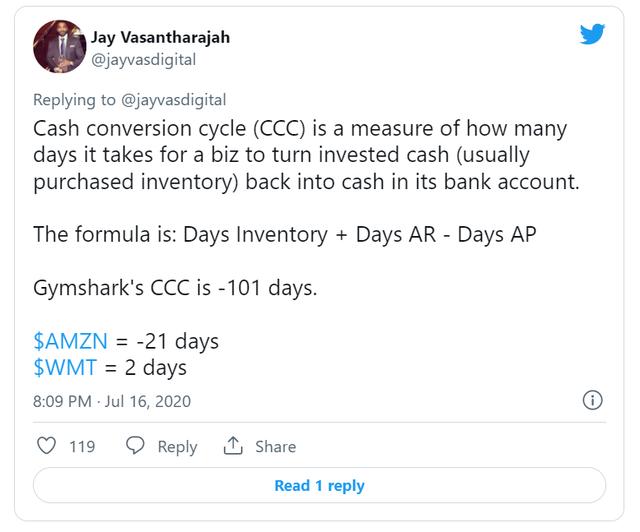Click the Twitter bird logo

(x=592, y=35)
